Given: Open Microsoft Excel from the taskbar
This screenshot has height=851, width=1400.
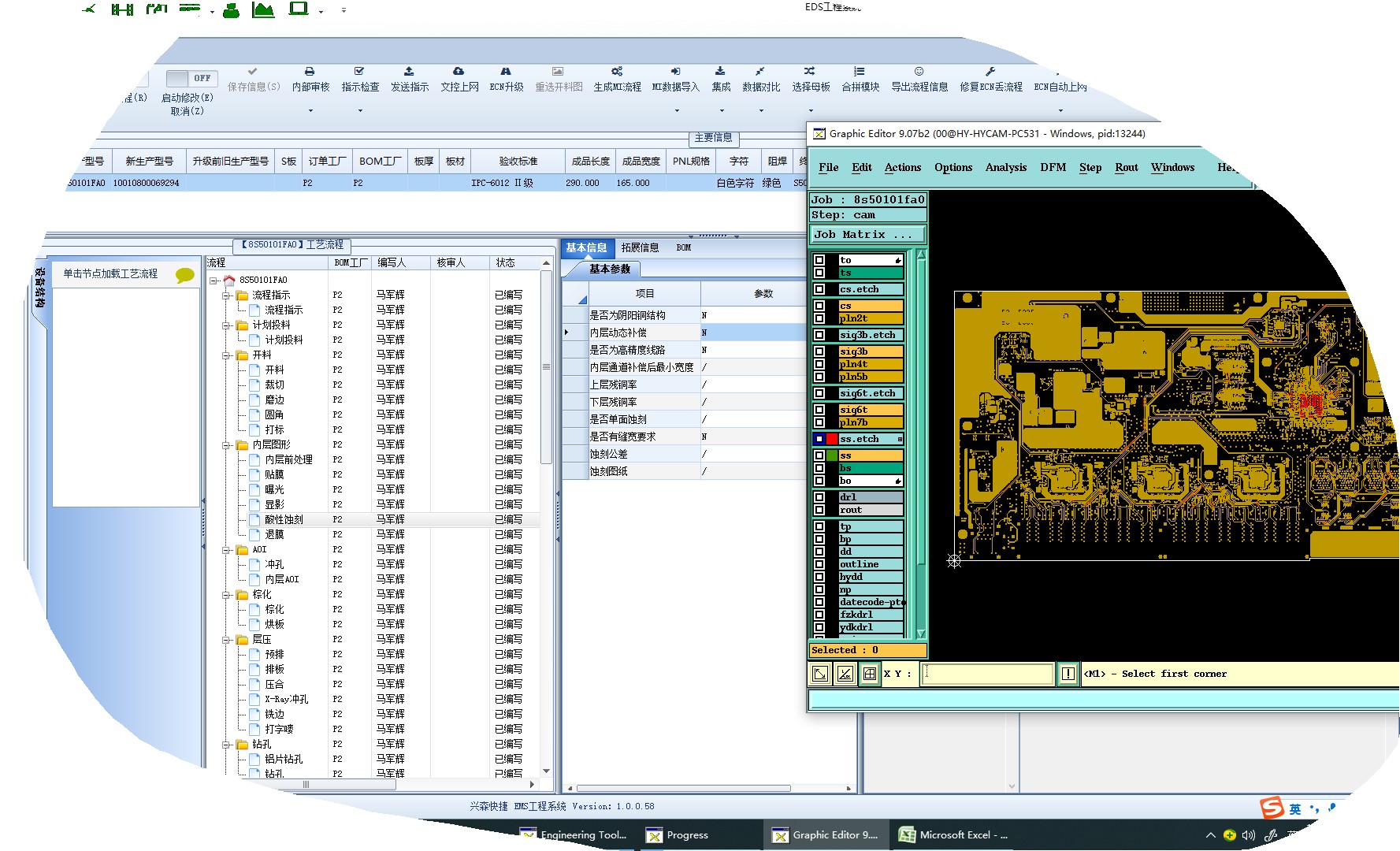Looking at the screenshot, I should point(955,835).
